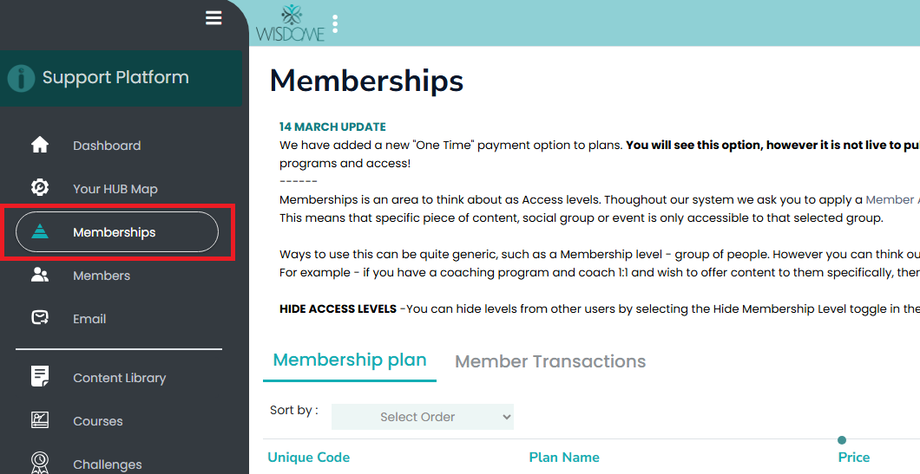This screenshot has height=474, width=920.
Task: Click the Memberships pyramid icon
Action: 40,232
